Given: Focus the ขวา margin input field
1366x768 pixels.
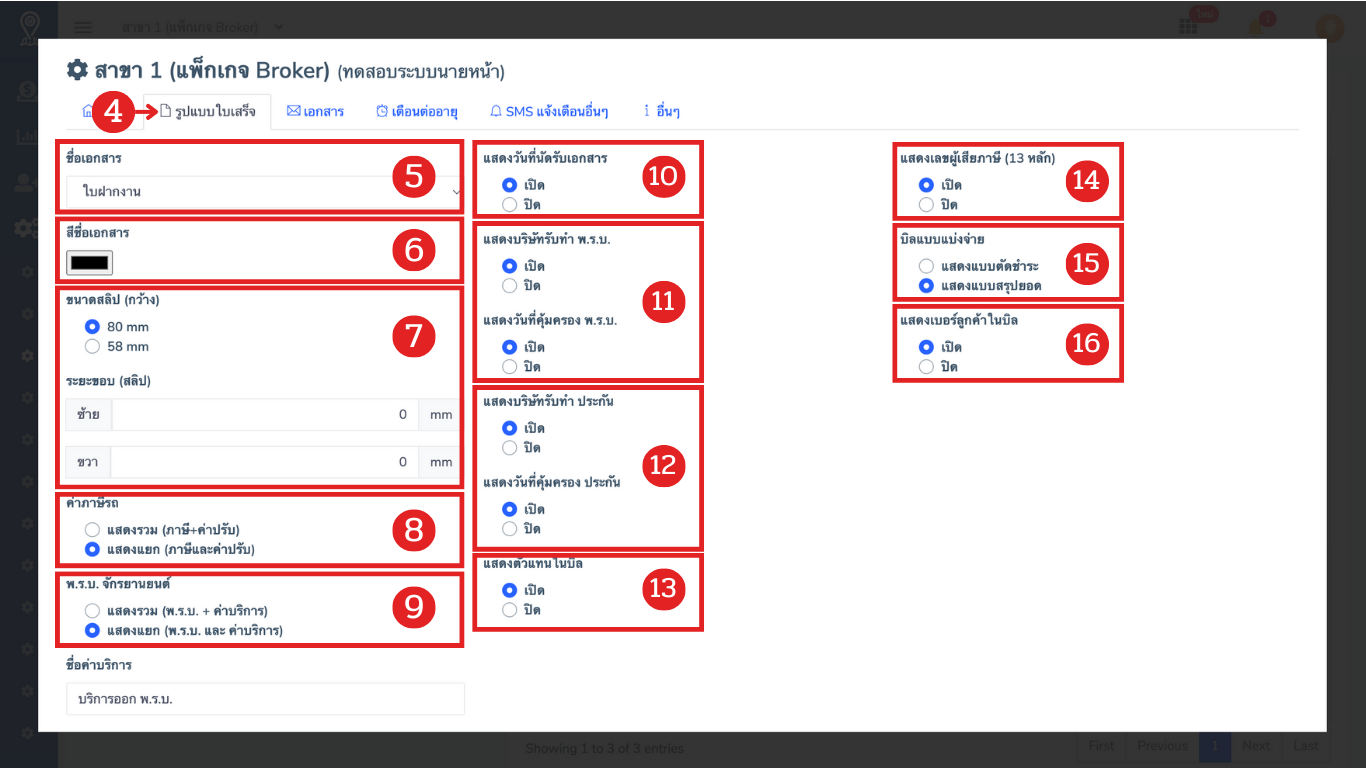Looking at the screenshot, I should (x=264, y=462).
